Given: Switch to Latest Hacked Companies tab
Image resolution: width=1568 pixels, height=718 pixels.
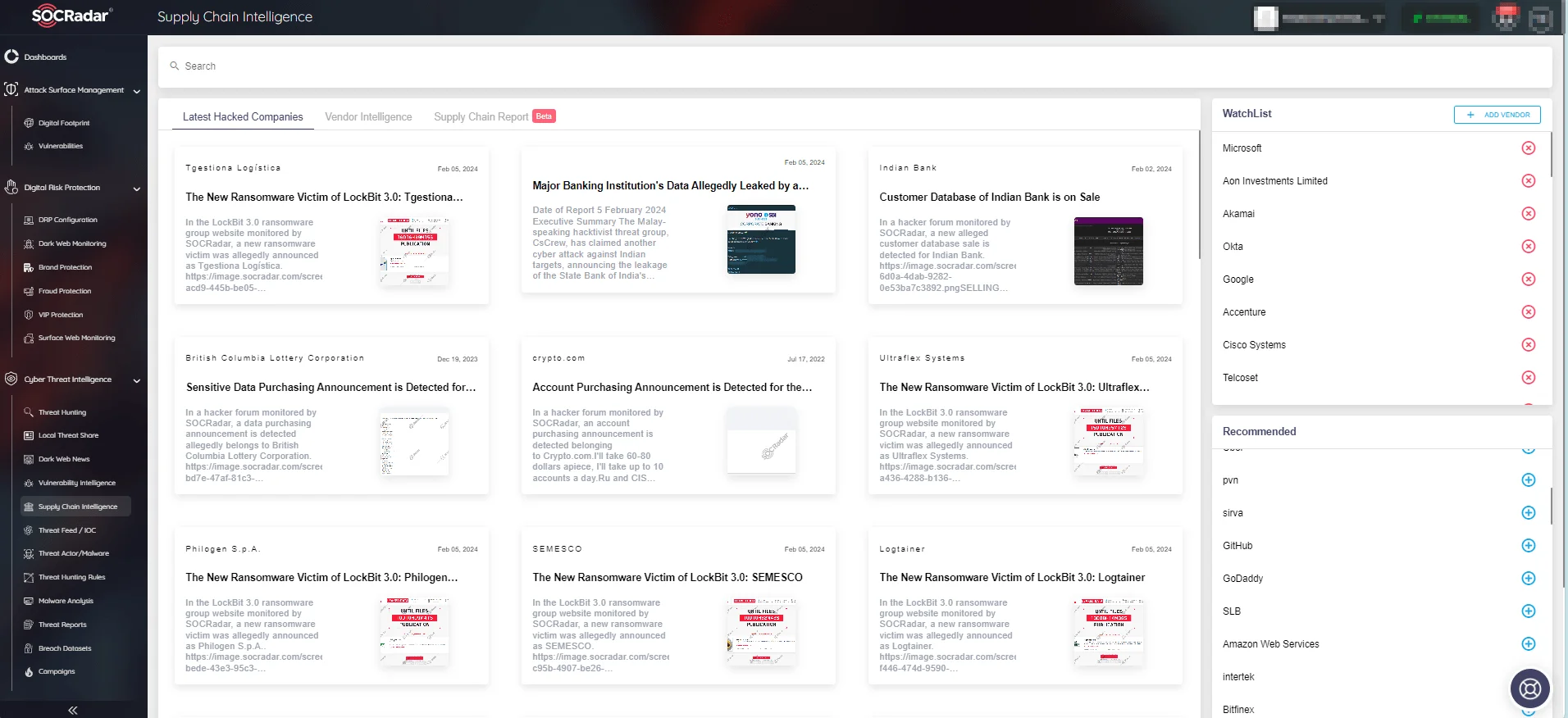Looking at the screenshot, I should [x=243, y=117].
